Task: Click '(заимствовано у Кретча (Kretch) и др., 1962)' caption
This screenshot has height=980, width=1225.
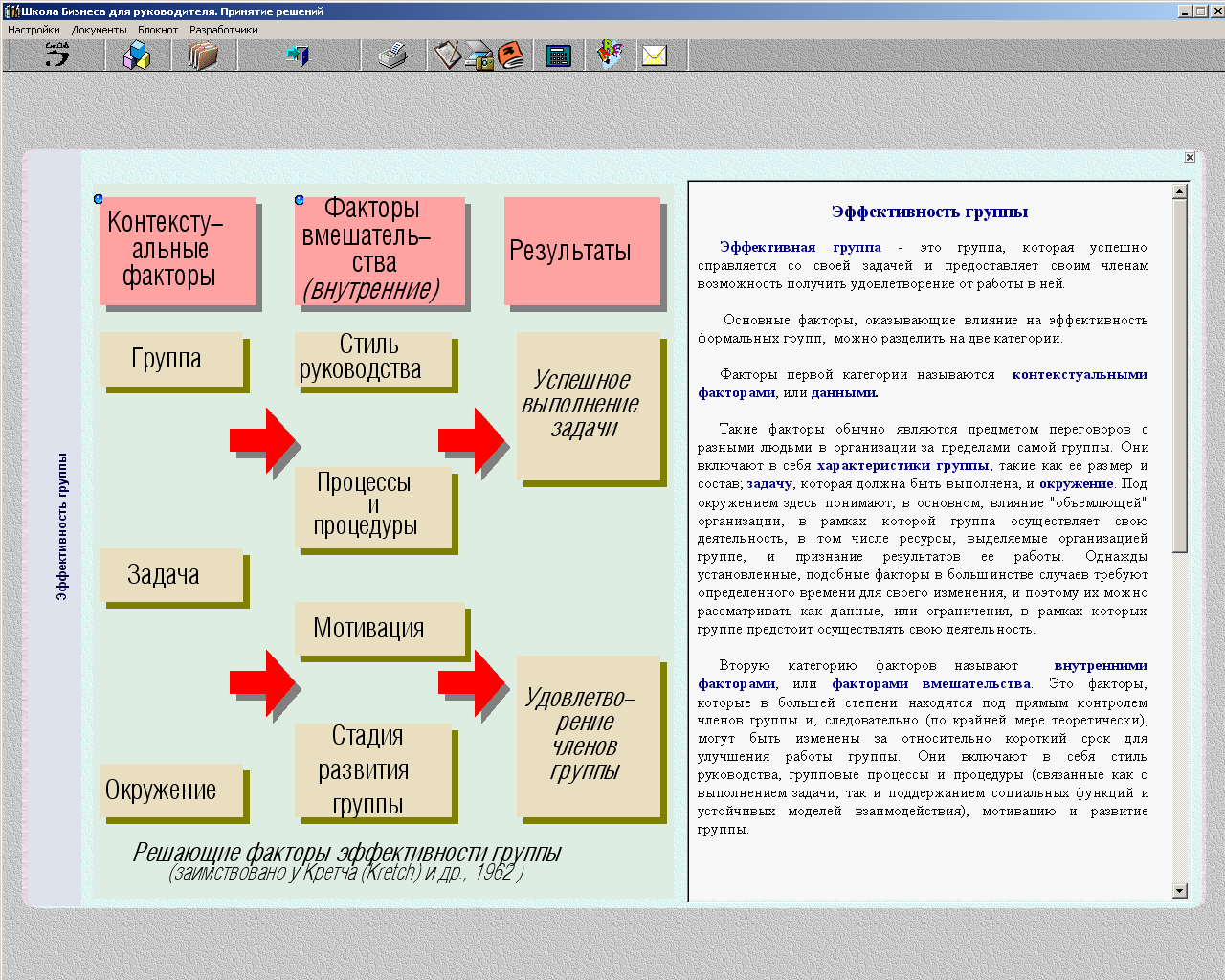Action: tap(346, 873)
